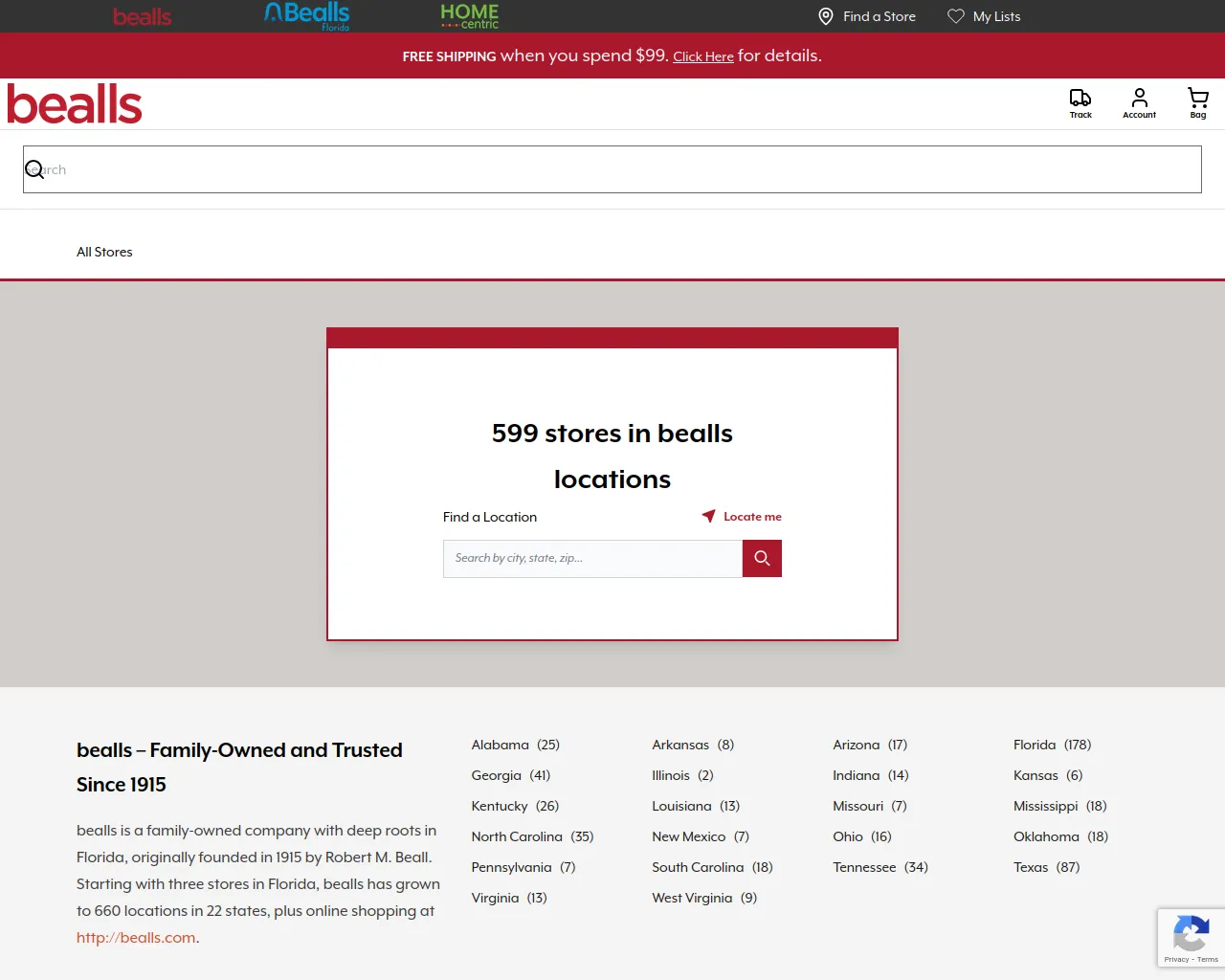Open Illinois store locations
Screen dimensions: 1225x980
coord(682,775)
